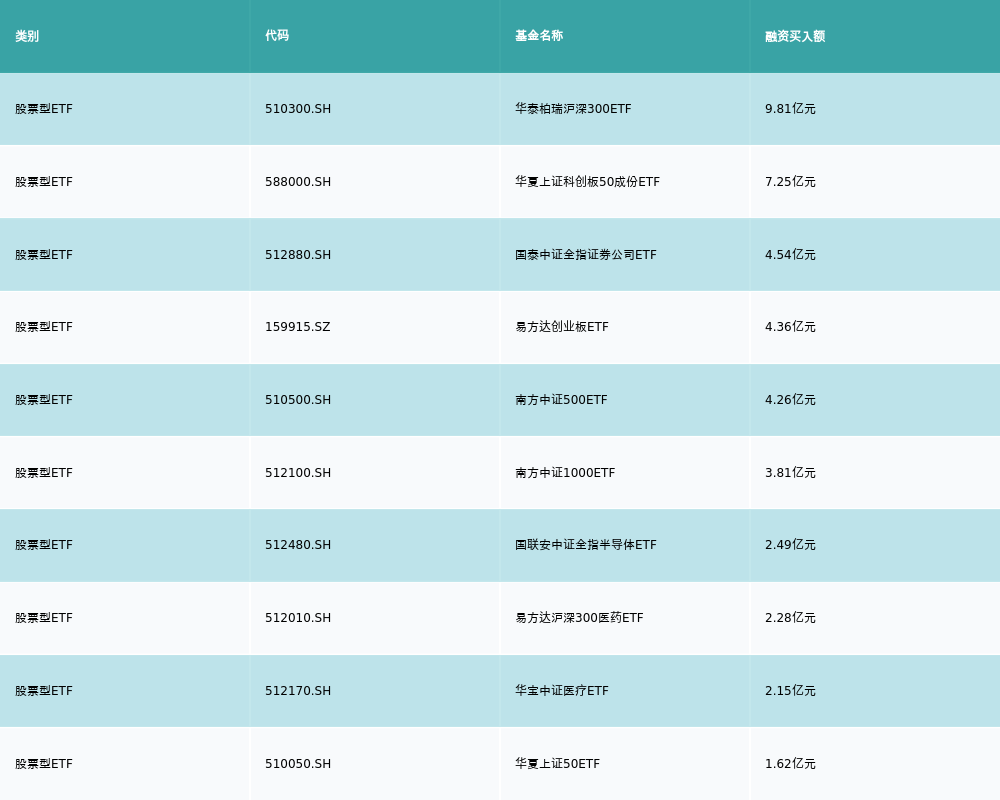
Task: Select code cell 510050.SH
Action: [x=298, y=764]
